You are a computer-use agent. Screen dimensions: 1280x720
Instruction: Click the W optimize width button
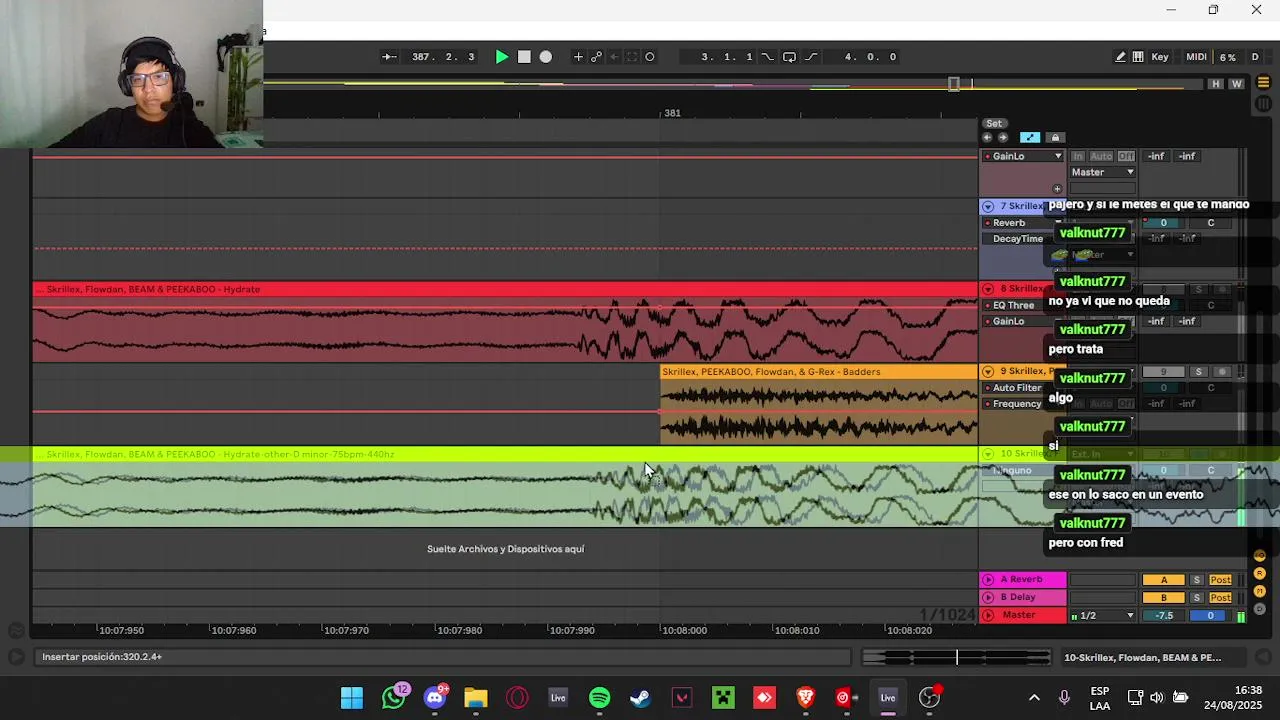(x=1237, y=84)
